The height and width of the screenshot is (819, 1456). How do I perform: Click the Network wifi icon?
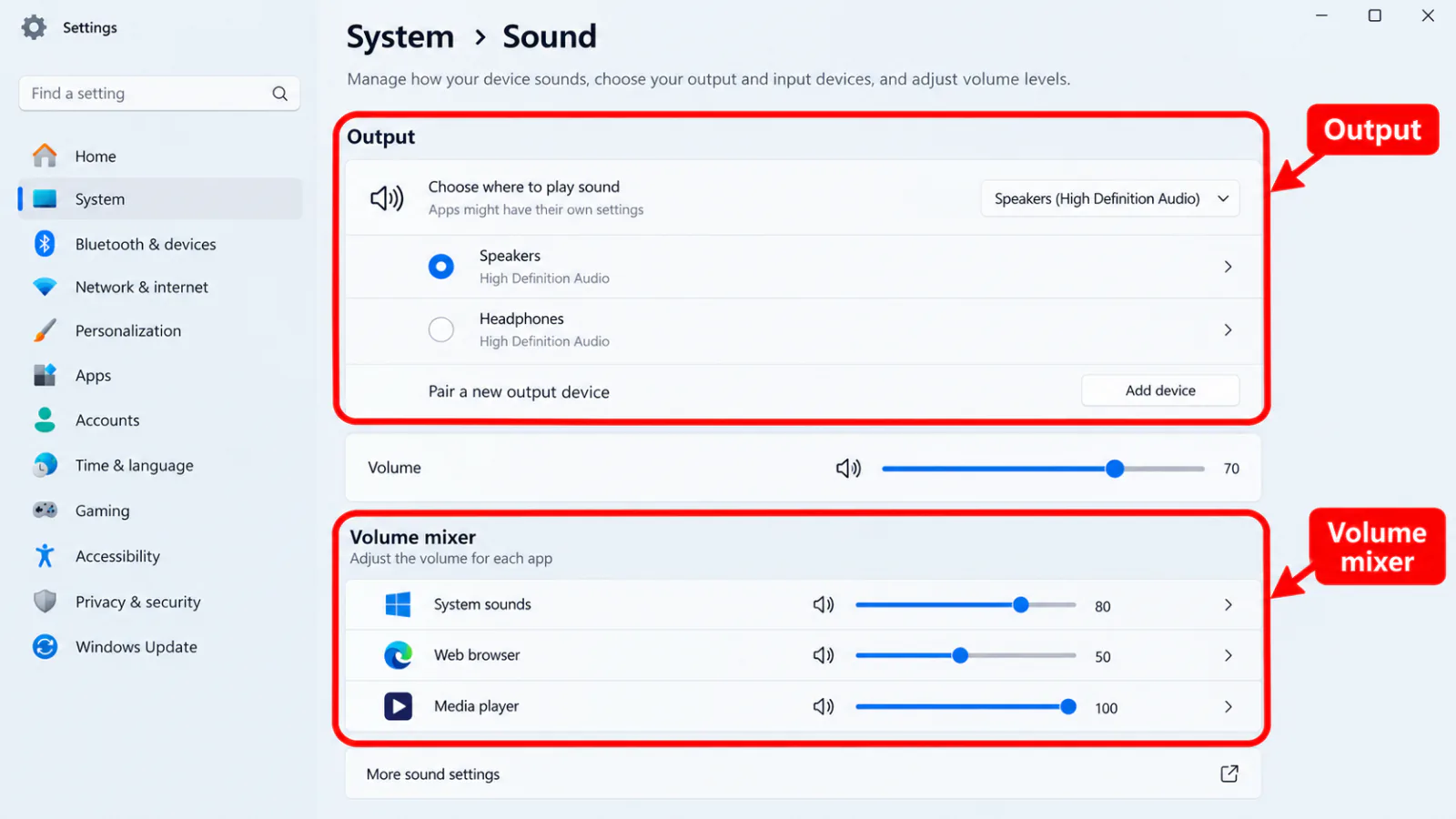click(x=45, y=287)
